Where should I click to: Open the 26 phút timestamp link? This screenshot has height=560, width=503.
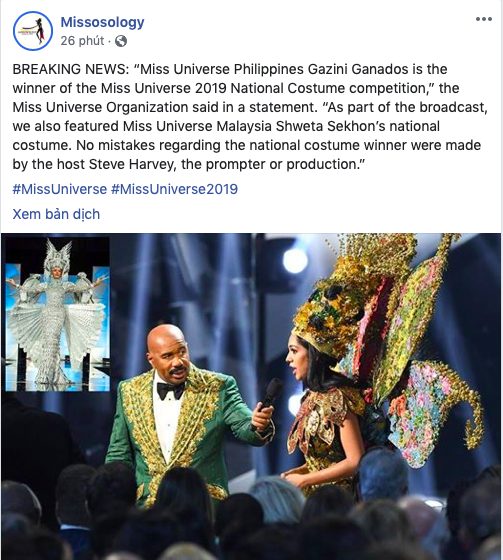point(82,41)
